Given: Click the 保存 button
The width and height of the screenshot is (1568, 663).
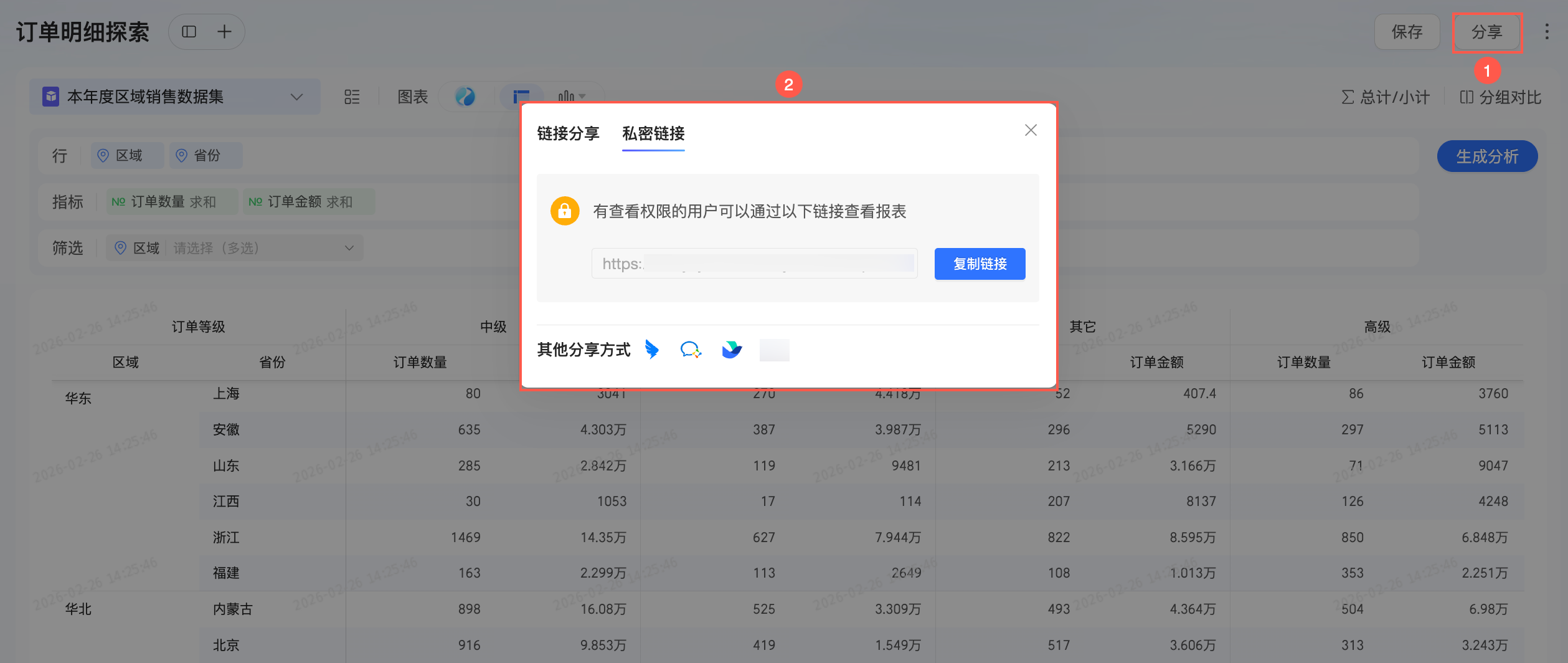Looking at the screenshot, I should point(1407,32).
